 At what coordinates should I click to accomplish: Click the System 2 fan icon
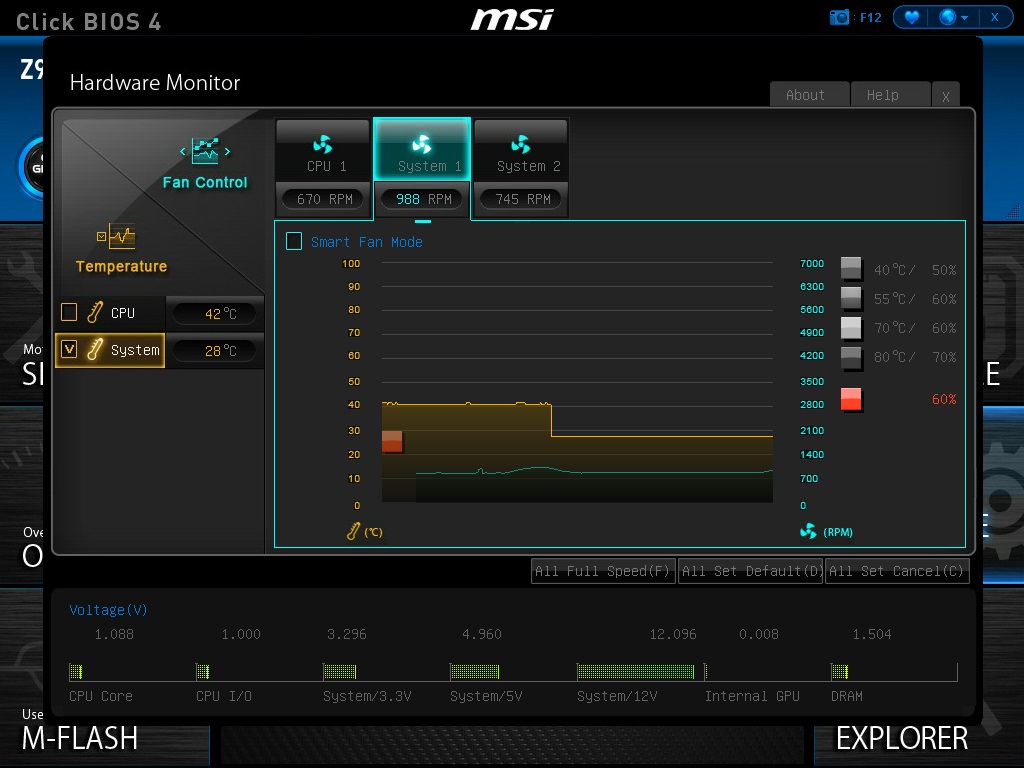(520, 144)
